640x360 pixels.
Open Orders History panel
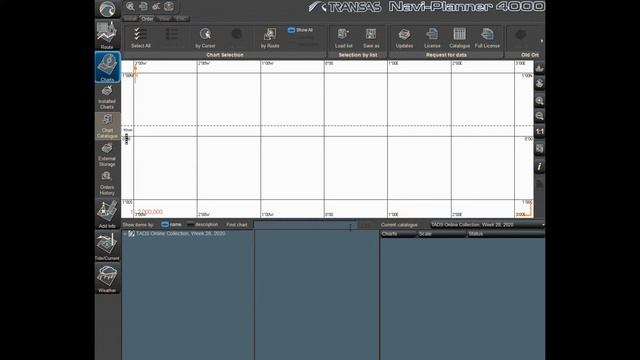point(107,183)
